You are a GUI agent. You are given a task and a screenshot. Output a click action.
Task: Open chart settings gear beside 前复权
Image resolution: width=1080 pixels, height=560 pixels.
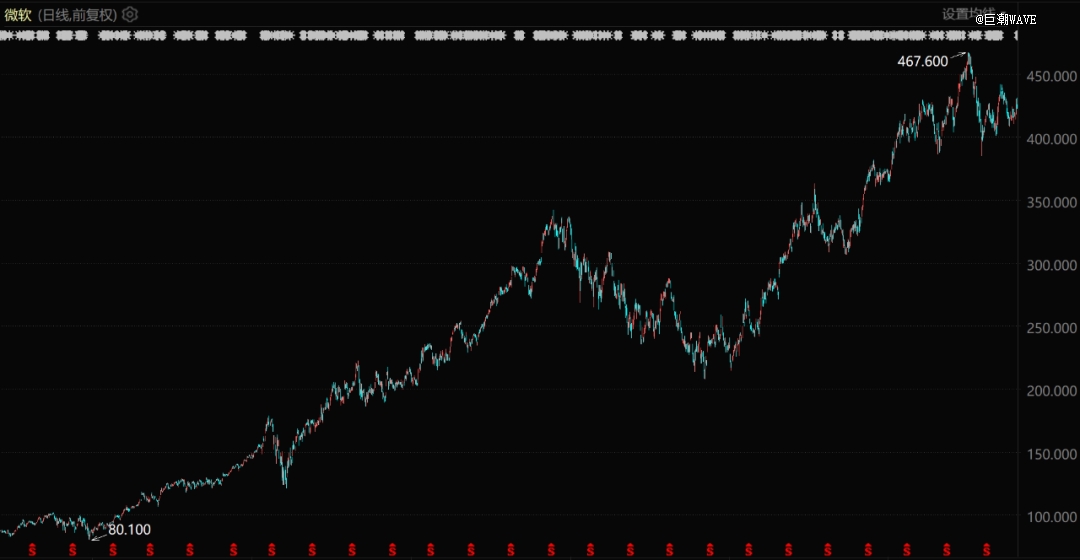tap(130, 14)
